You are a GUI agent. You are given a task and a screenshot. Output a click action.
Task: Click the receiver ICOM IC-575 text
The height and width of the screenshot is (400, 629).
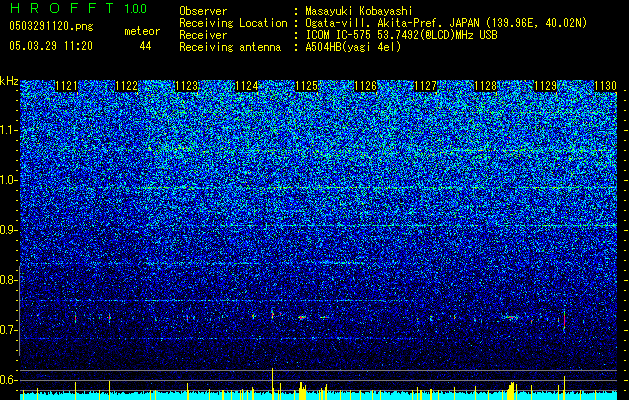tap(401, 35)
